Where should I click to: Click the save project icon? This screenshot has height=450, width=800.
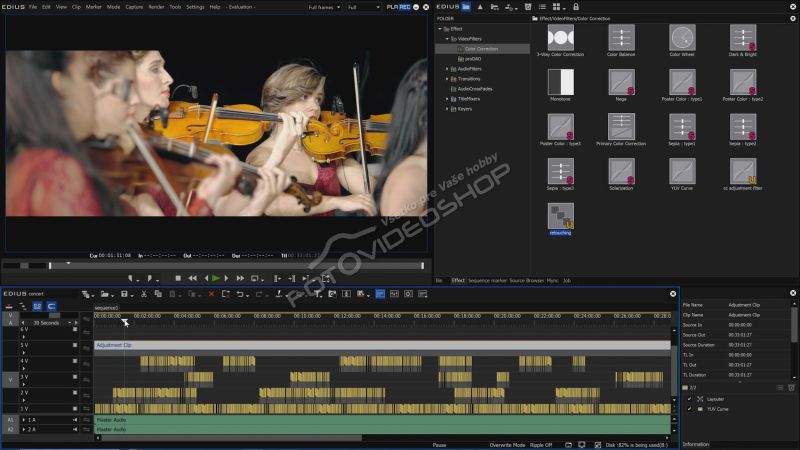tap(124, 294)
